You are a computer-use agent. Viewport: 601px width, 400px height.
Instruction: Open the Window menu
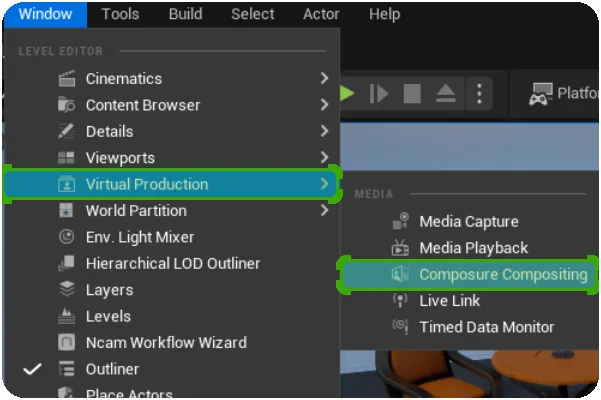(45, 14)
